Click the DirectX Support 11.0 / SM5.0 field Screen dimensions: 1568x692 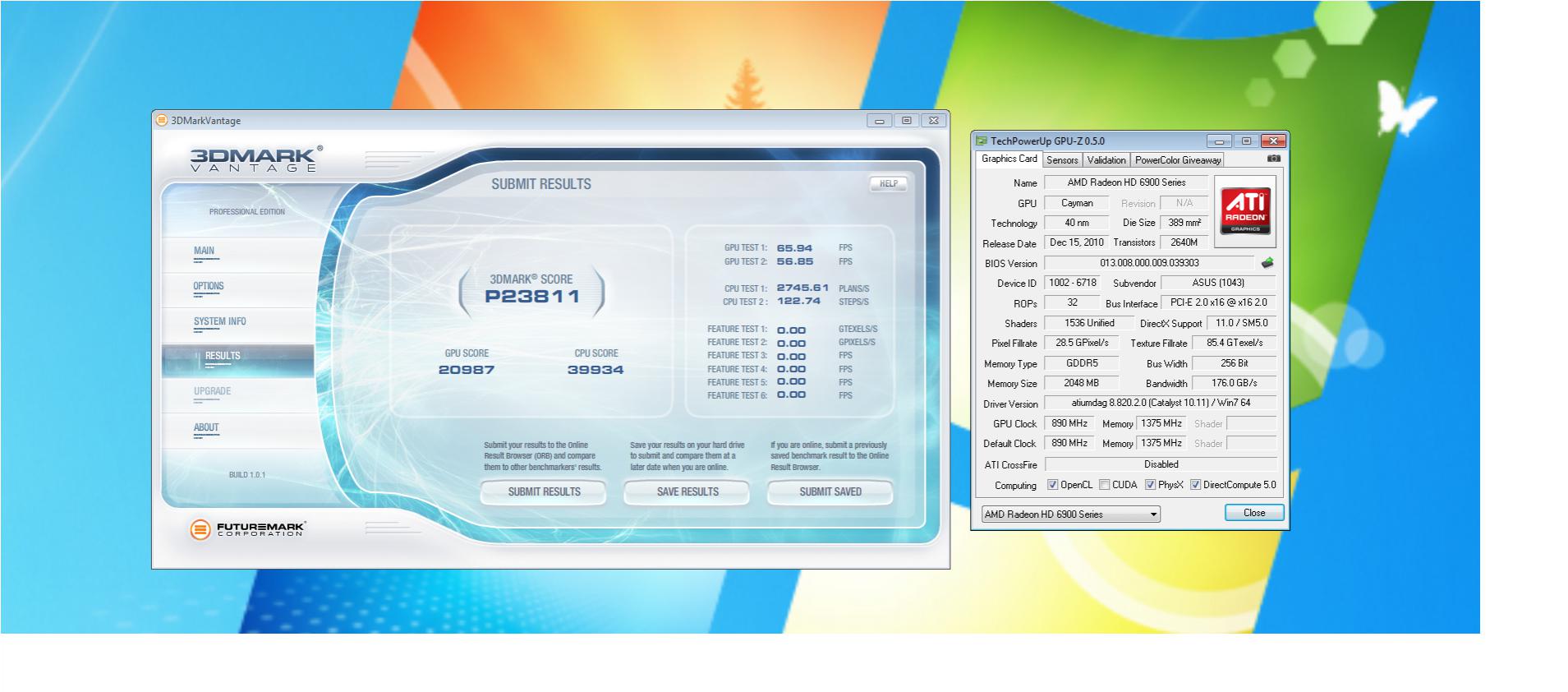1241,323
